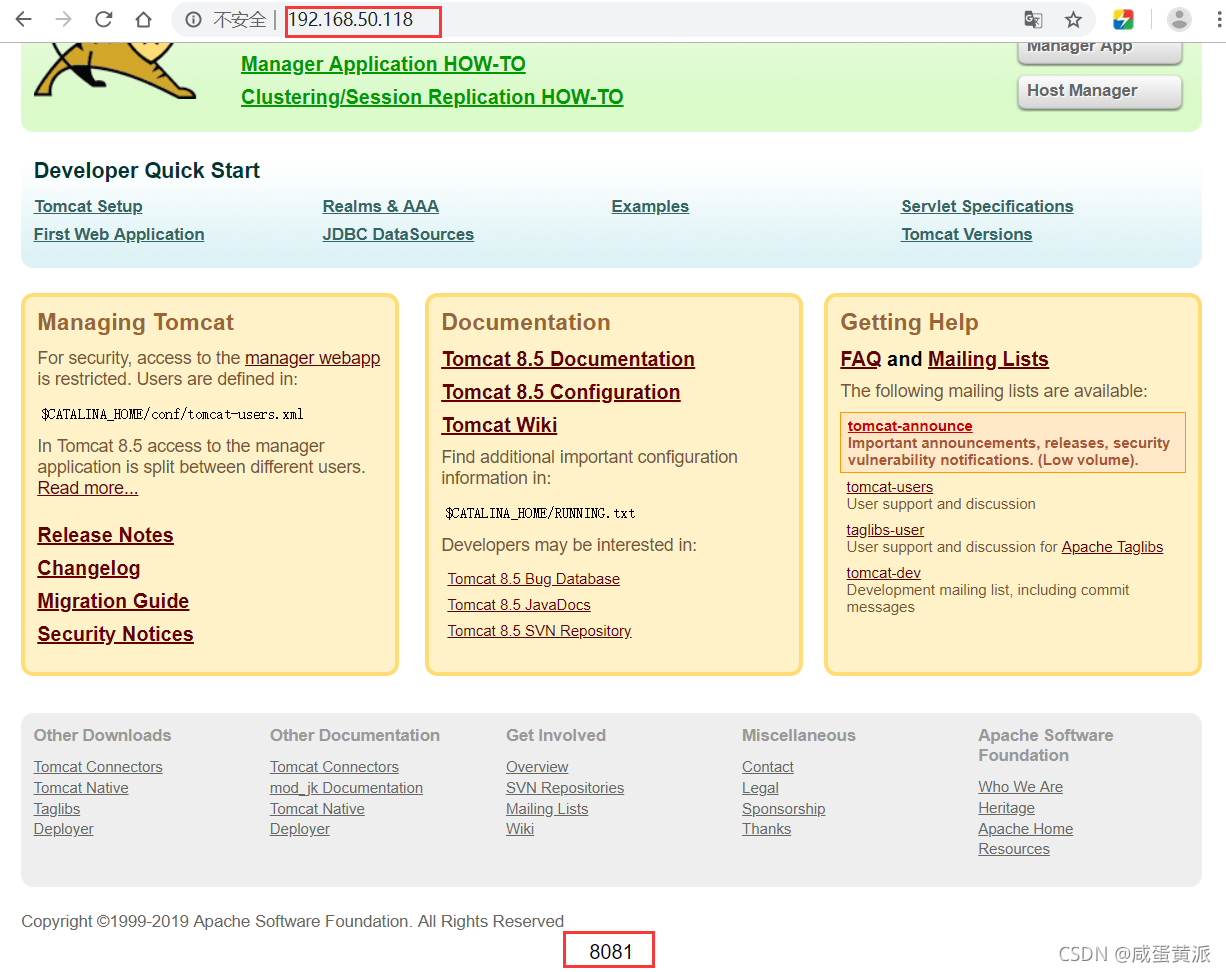The image size is (1226, 972).
Task: Open Tomcat Connectors under Other Downloads
Action: [x=98, y=767]
